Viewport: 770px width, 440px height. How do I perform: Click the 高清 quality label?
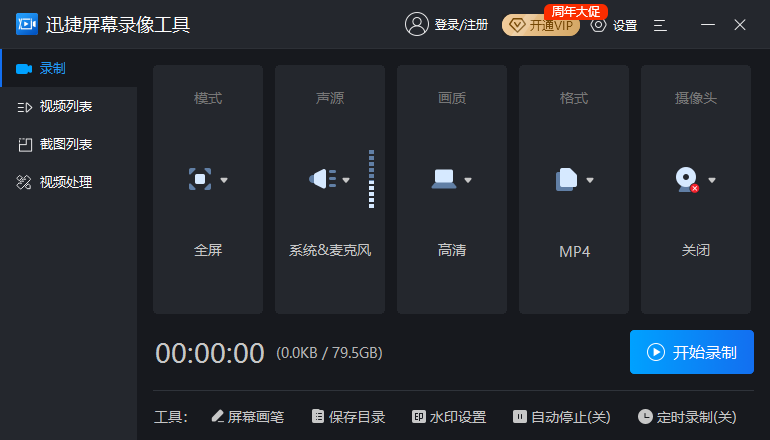click(x=452, y=250)
